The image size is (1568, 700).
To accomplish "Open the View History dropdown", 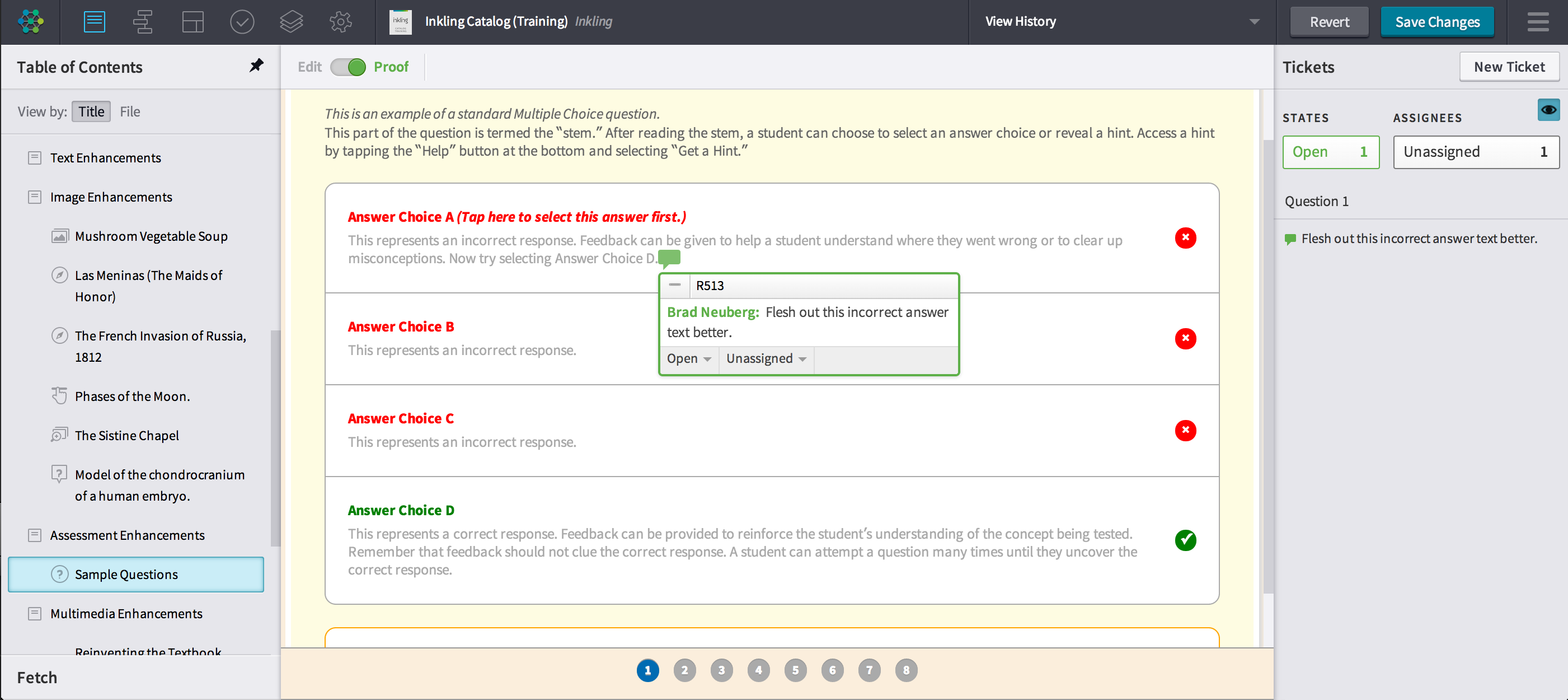I will pyautogui.click(x=1121, y=22).
